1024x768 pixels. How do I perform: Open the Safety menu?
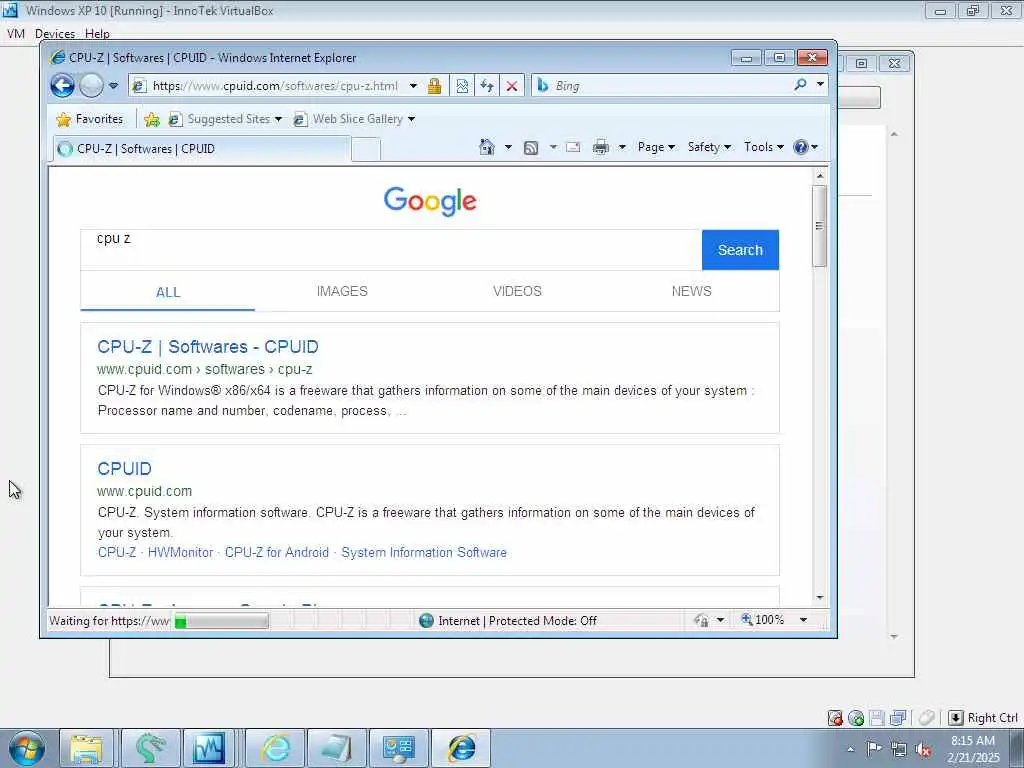709,147
